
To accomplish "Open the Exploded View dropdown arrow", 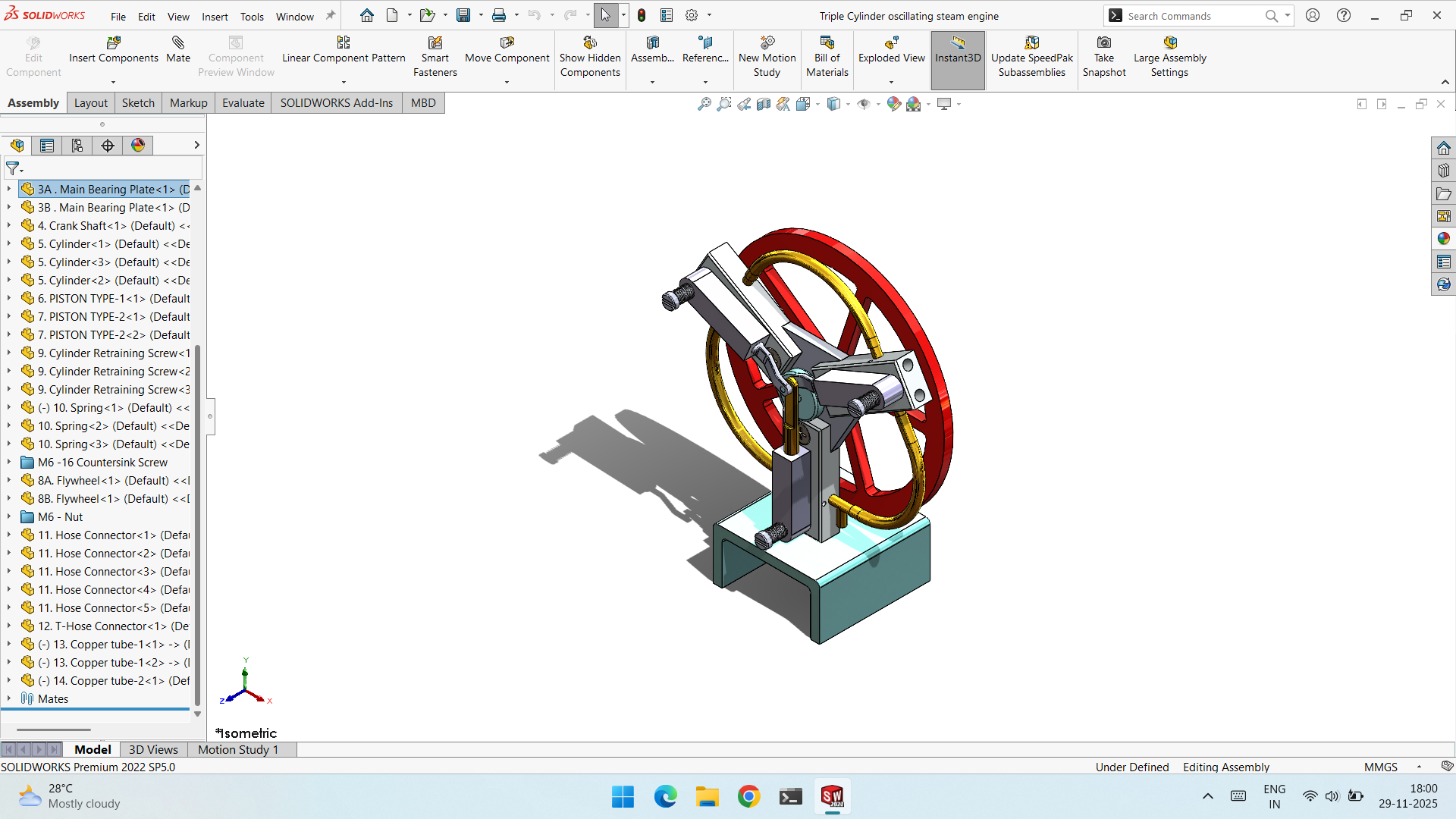I will 891,82.
